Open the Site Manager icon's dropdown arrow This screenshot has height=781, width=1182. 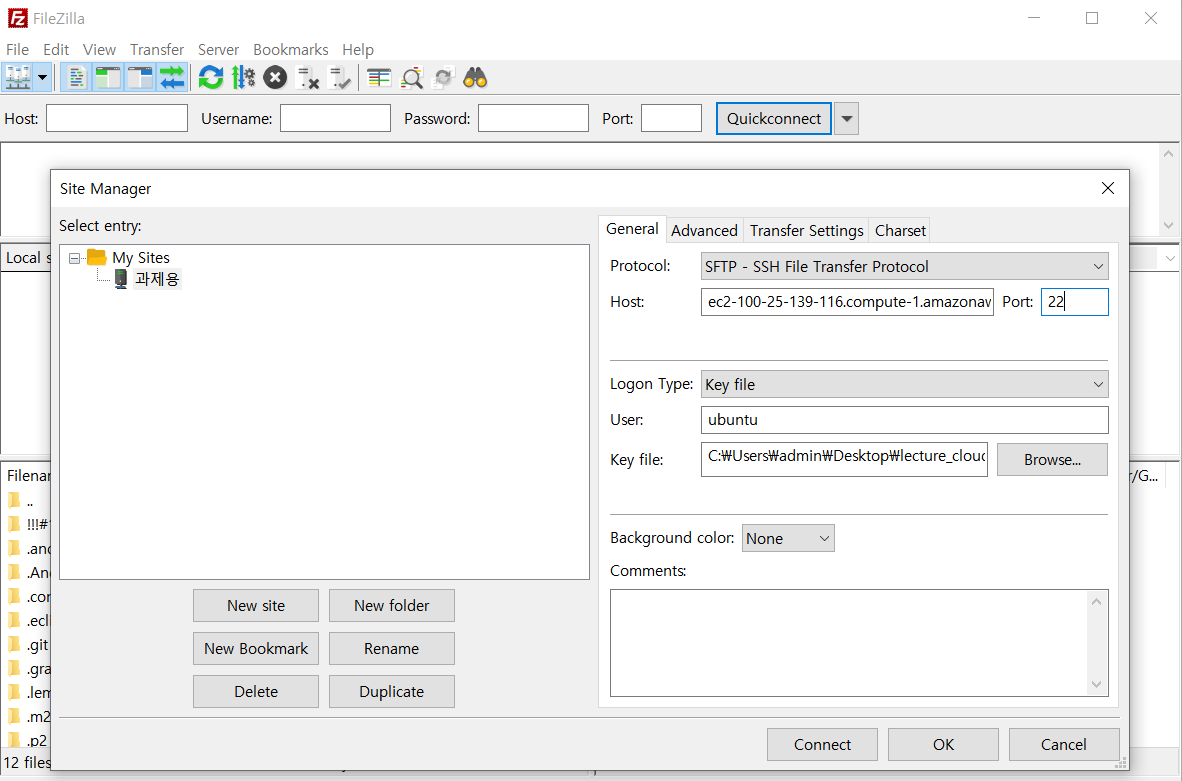click(43, 78)
